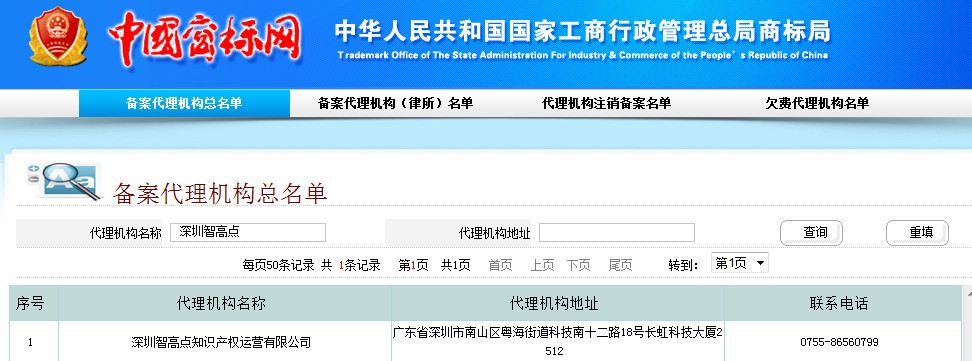Viewport: 972px width, 361px height.
Task: Click the 每页50条记录 共1条记录 text
Action: [311, 265]
